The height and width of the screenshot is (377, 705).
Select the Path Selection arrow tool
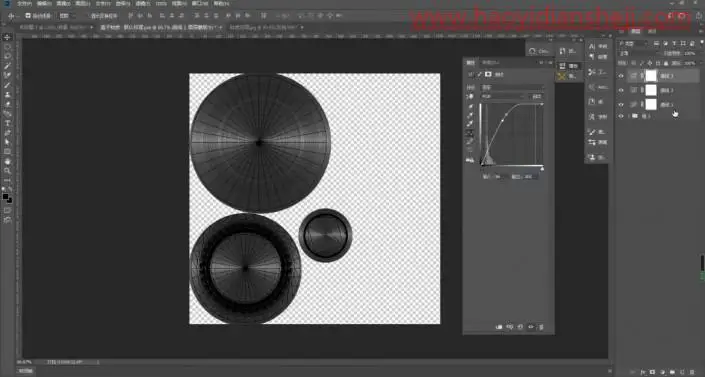pyautogui.click(x=7, y=142)
